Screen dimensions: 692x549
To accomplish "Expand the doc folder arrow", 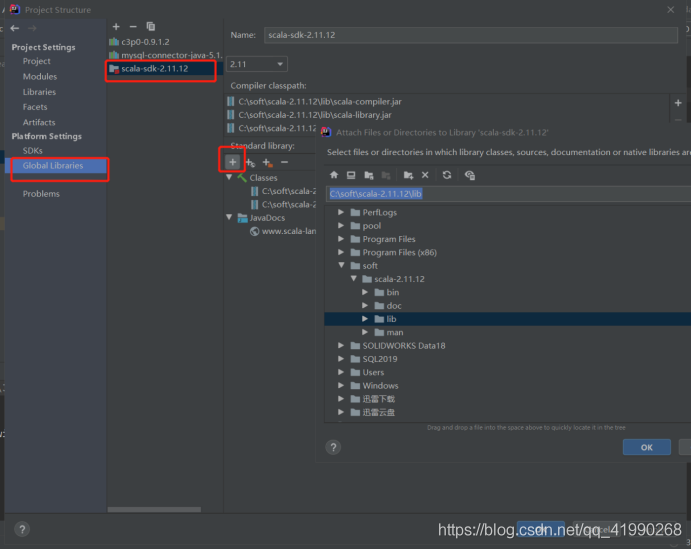I will (365, 305).
